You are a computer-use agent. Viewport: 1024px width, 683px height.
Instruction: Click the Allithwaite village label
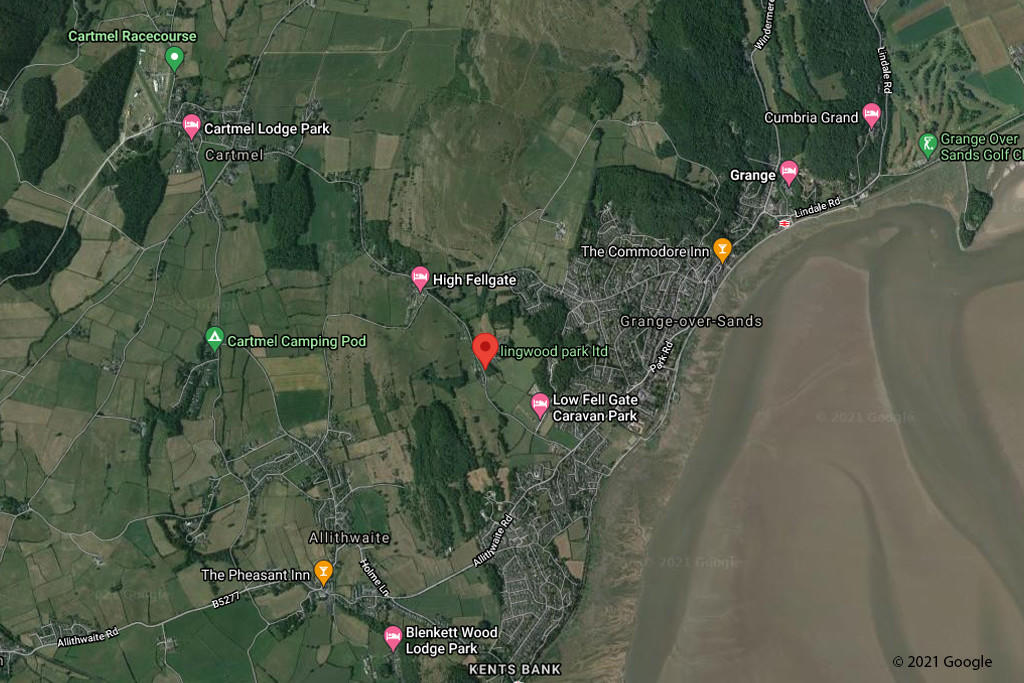point(349,537)
